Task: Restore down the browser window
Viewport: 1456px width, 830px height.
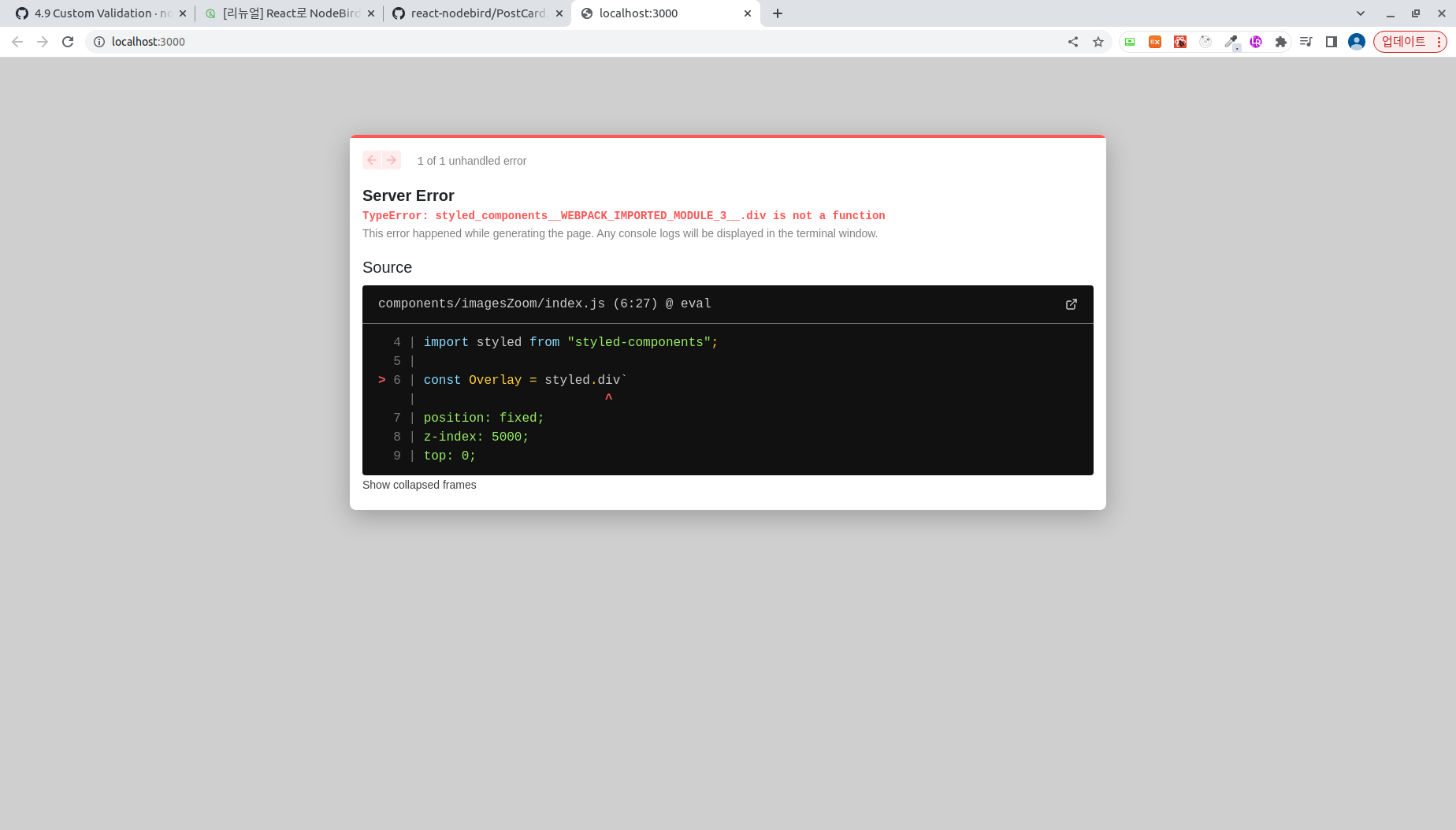Action: (x=1416, y=13)
